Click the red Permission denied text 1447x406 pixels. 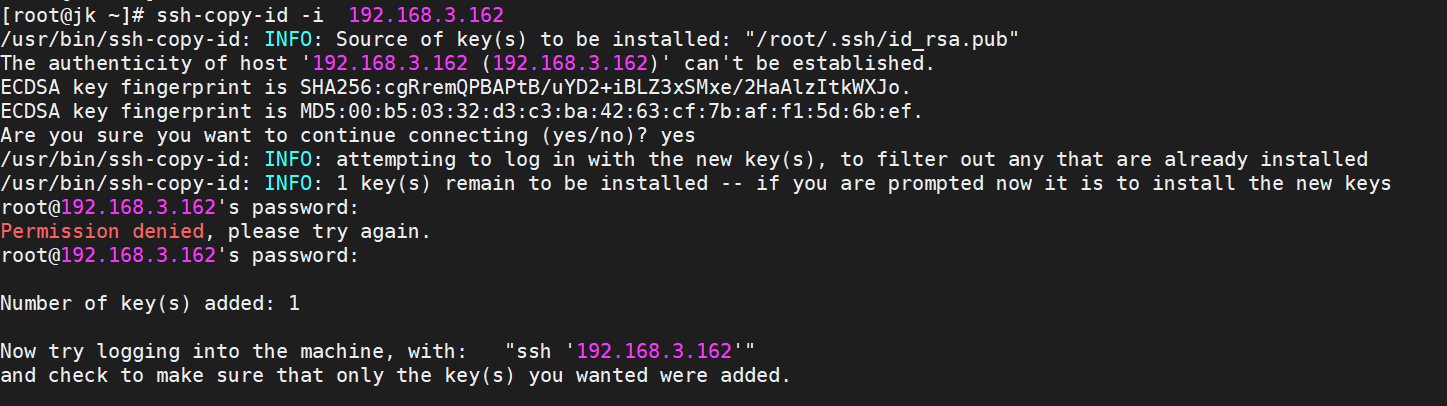[103, 231]
